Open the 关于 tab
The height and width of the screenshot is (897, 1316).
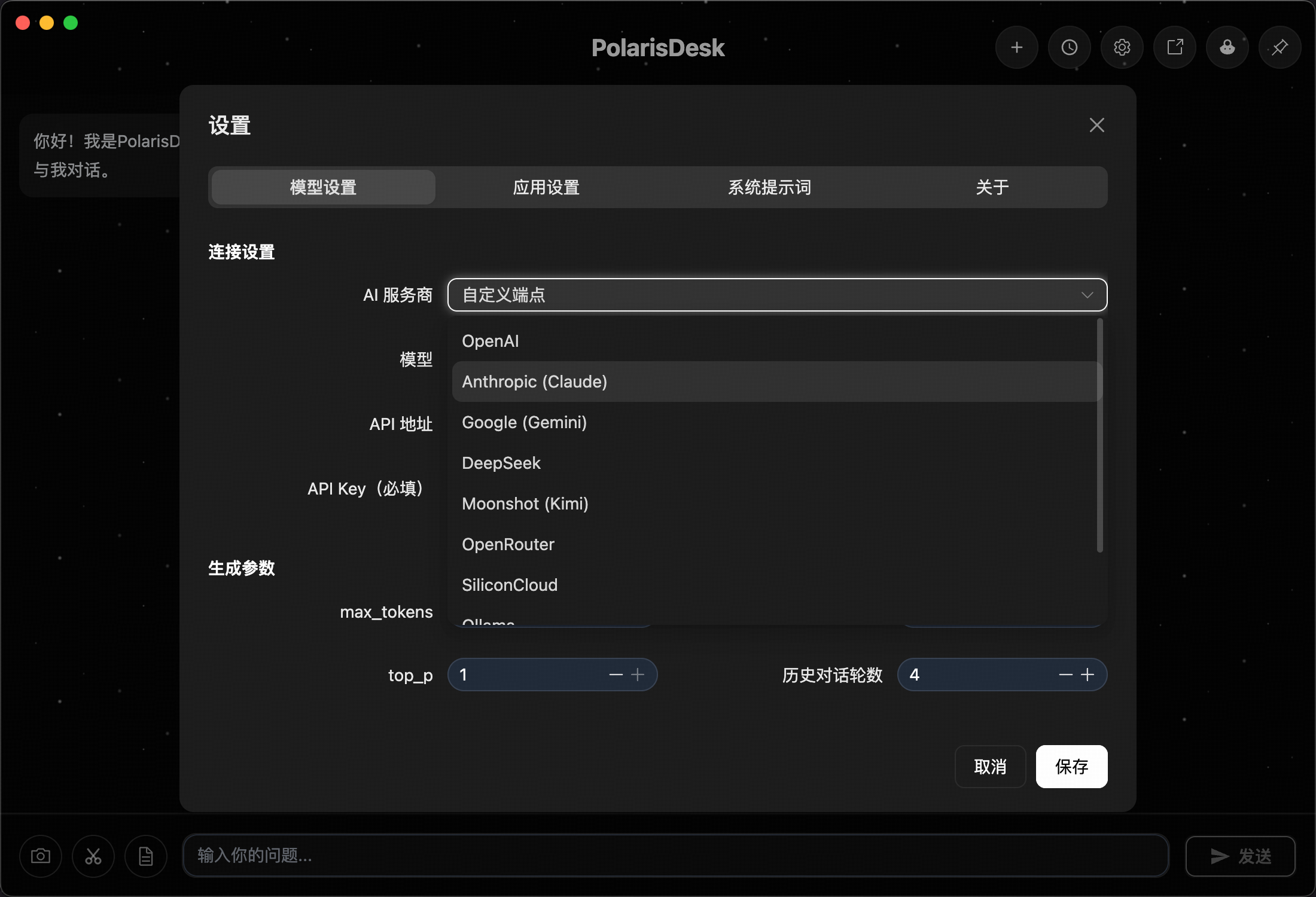(x=992, y=187)
